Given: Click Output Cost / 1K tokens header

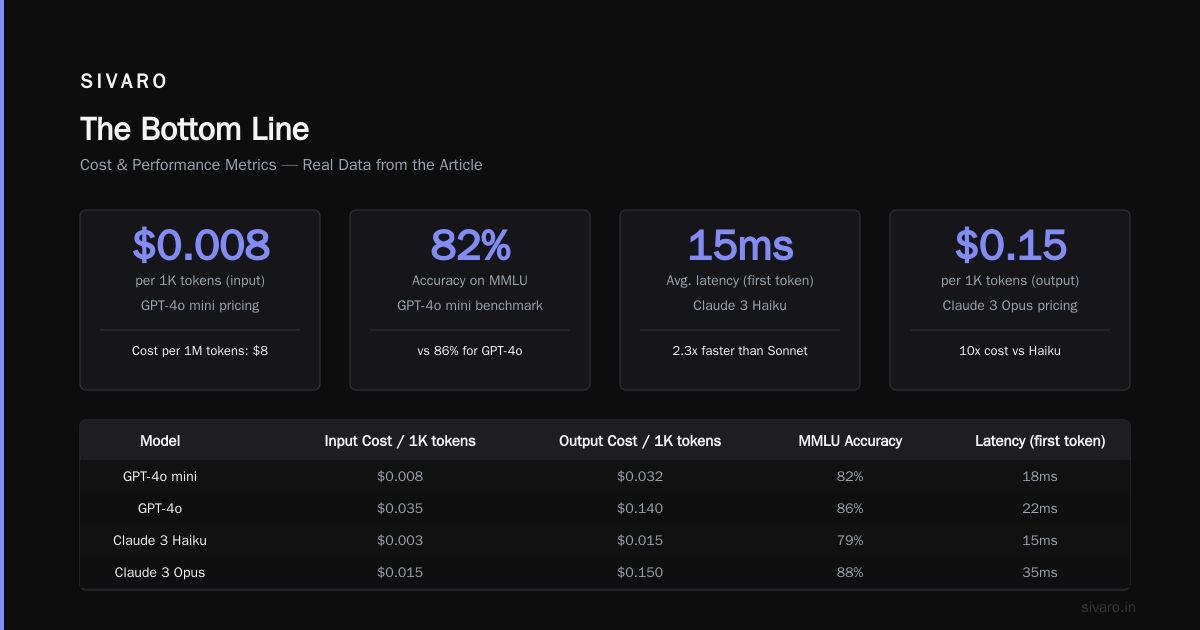Looking at the screenshot, I should click(640, 441).
